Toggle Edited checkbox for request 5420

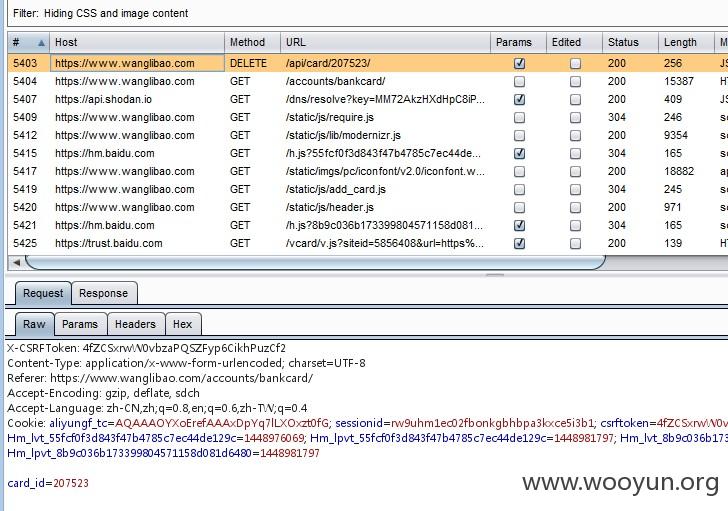[575, 207]
